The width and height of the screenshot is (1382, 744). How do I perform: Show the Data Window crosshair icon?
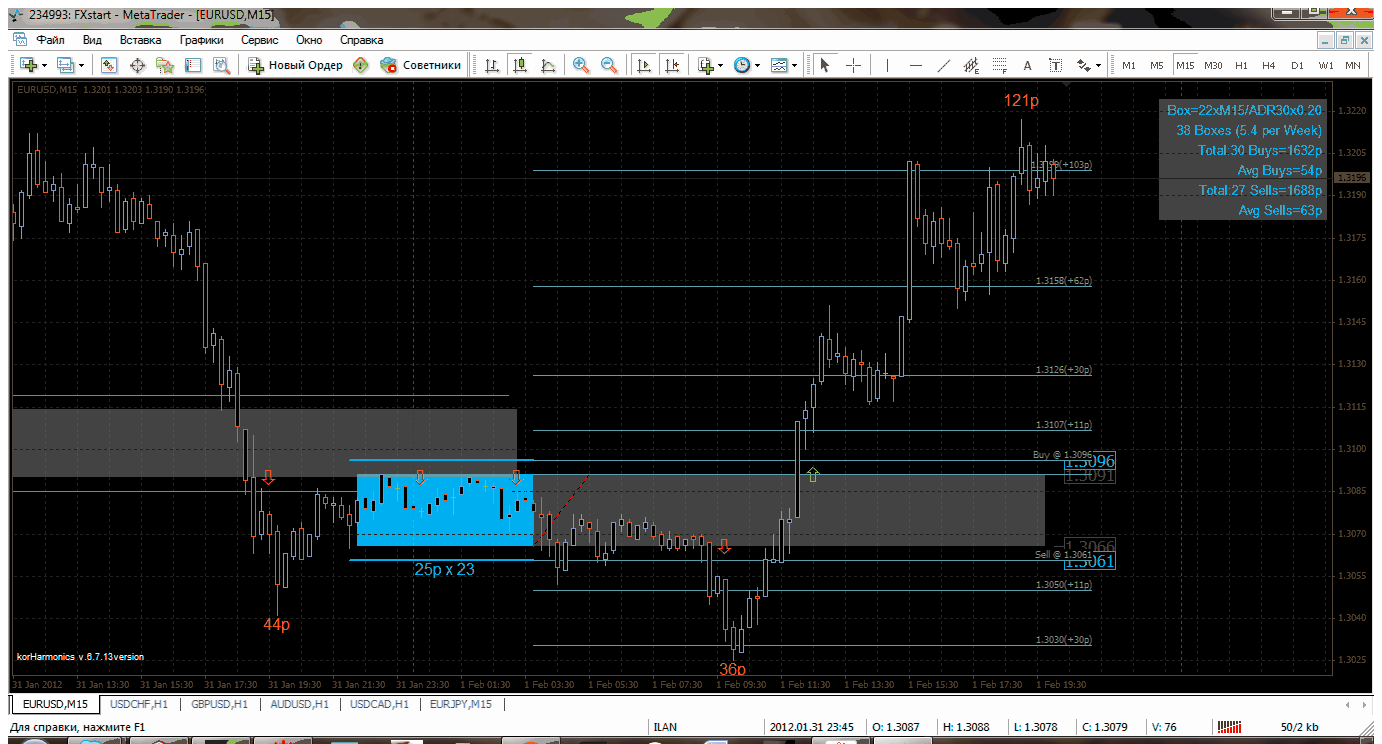point(137,65)
